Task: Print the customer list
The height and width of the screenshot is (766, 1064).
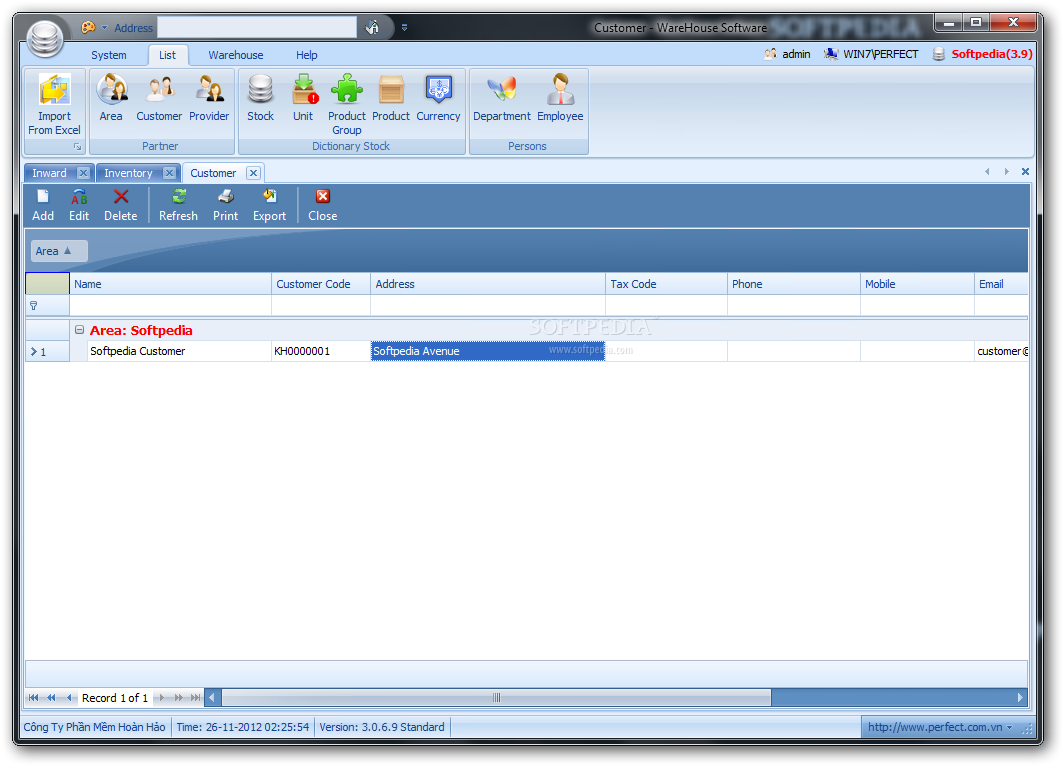Action: point(225,206)
